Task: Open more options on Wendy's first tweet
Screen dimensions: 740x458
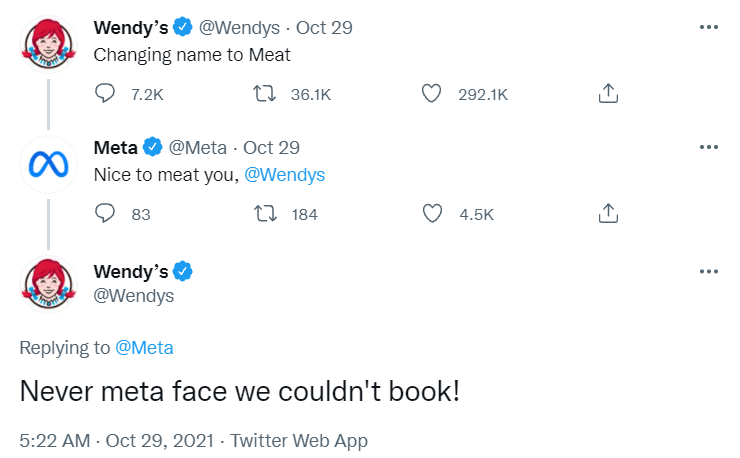Action: pos(709,28)
